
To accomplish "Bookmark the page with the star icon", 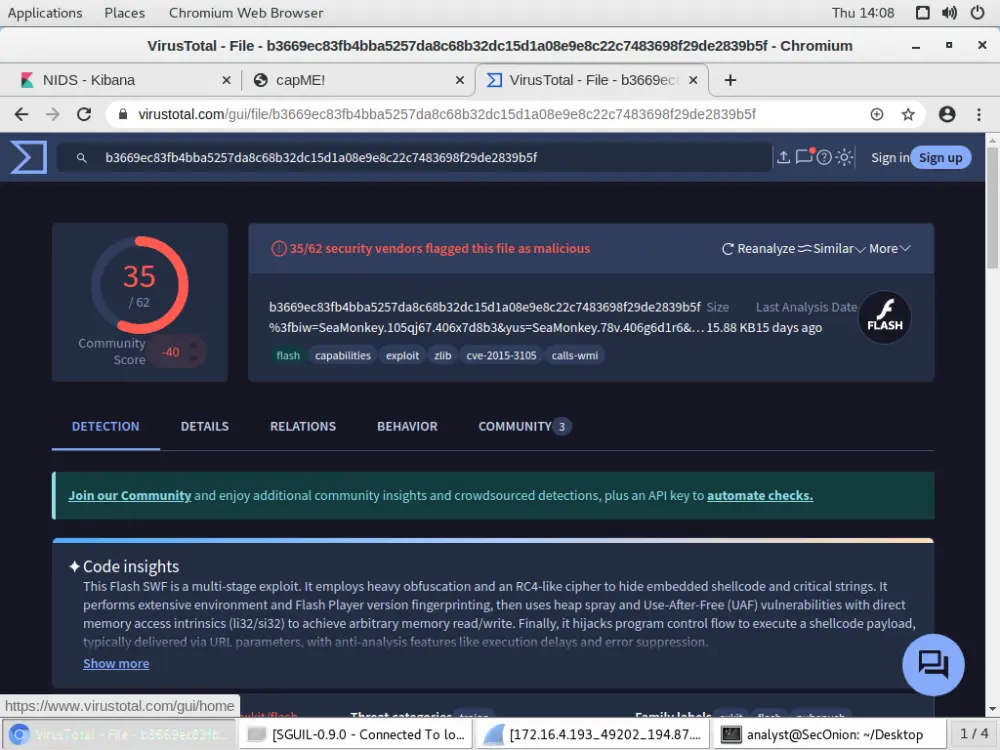I will (x=908, y=113).
